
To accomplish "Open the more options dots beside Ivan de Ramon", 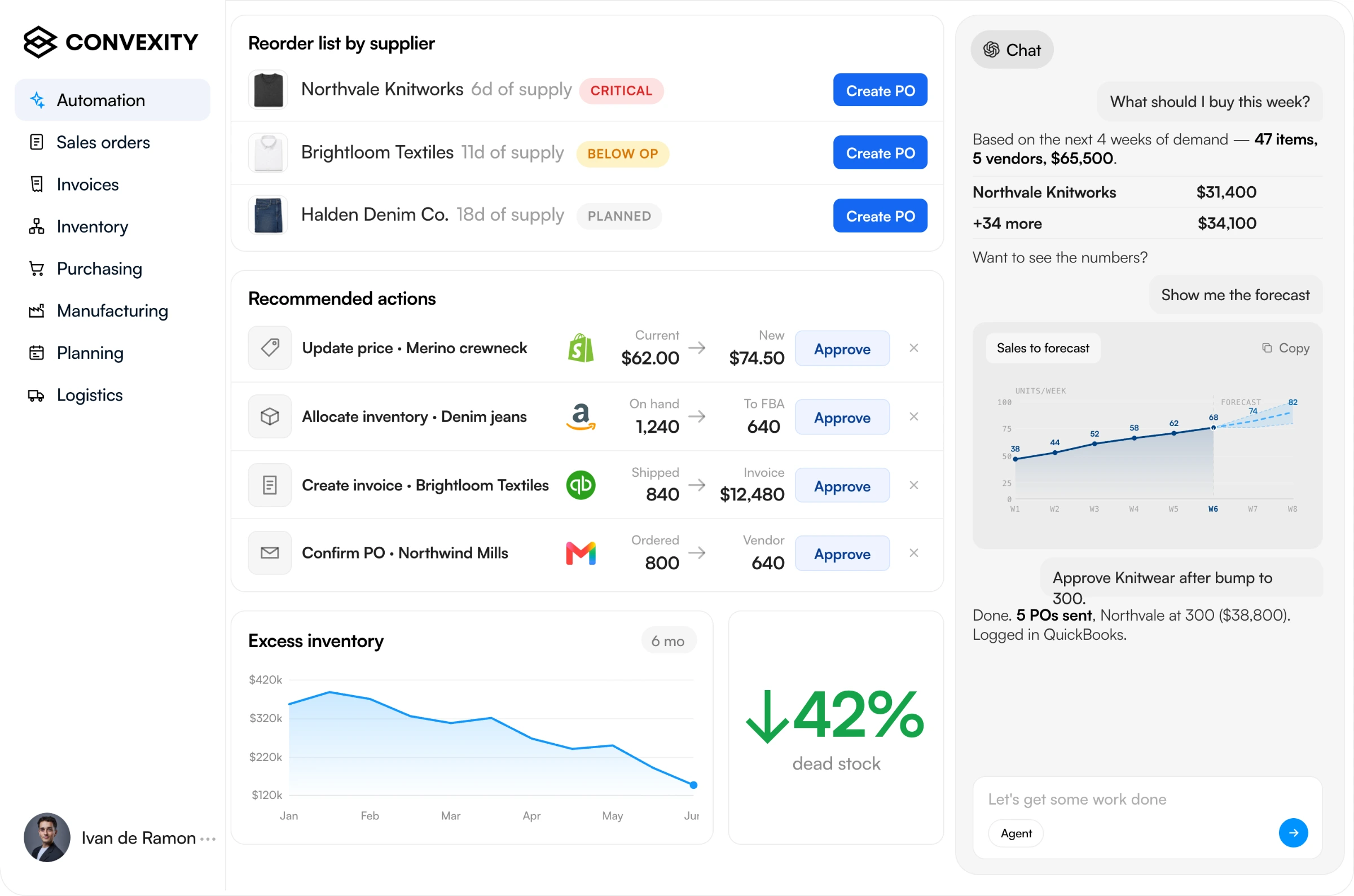I will [209, 839].
